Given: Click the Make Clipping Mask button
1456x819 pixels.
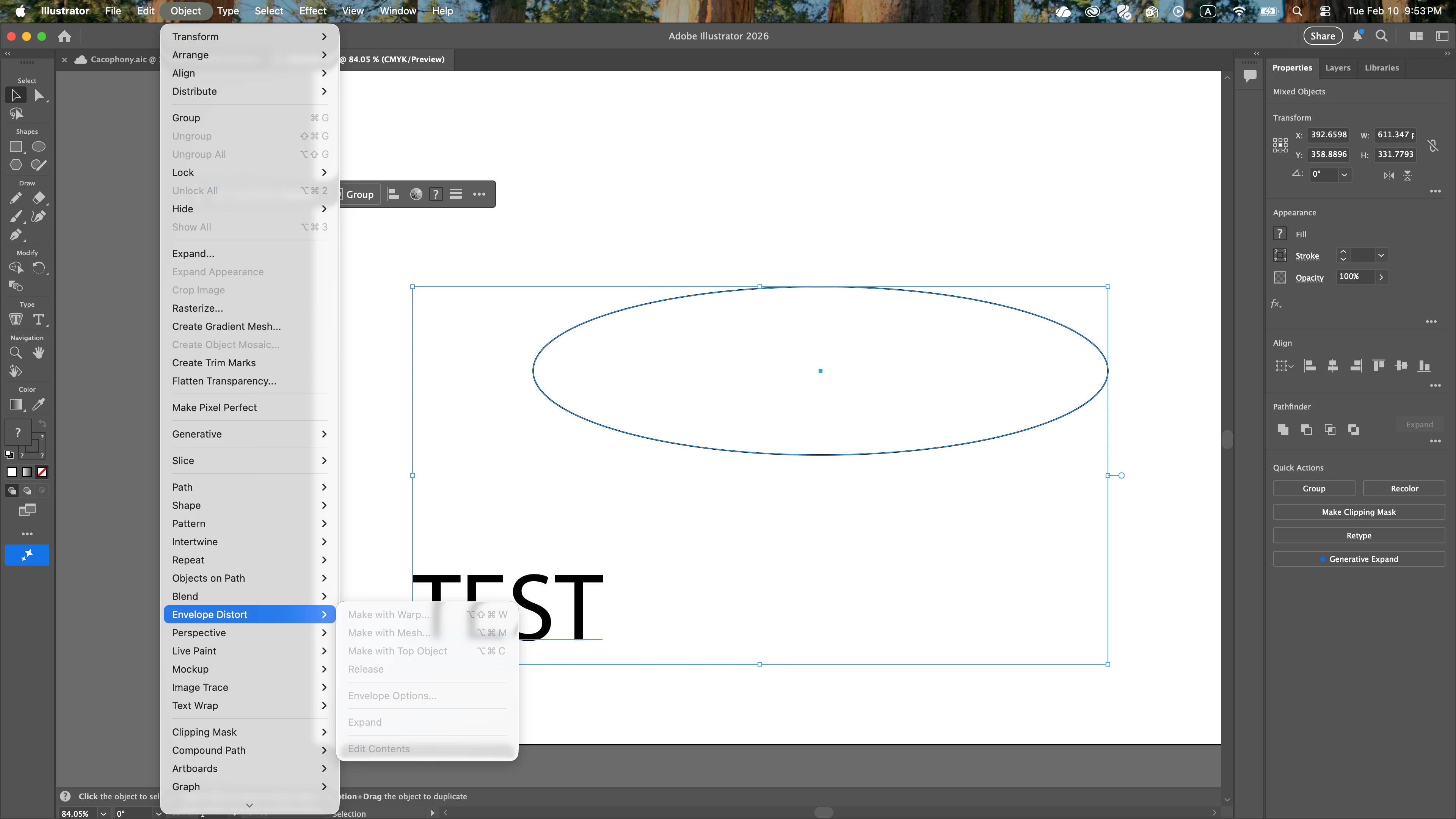Looking at the screenshot, I should pos(1358,512).
